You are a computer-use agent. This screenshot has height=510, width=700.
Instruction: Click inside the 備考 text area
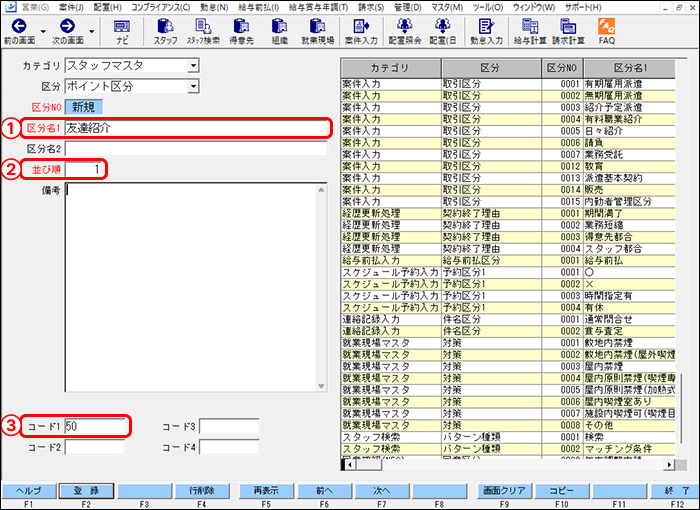[x=191, y=287]
